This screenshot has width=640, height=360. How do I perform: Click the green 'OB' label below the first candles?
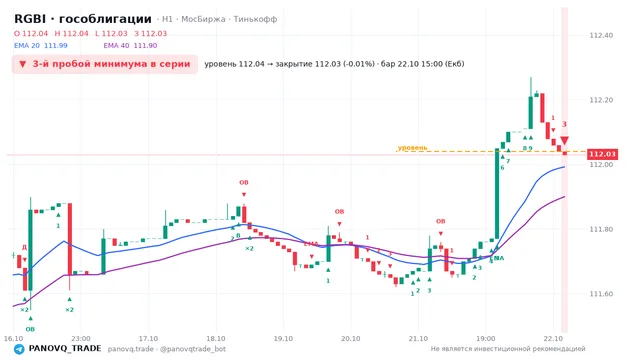30,329
